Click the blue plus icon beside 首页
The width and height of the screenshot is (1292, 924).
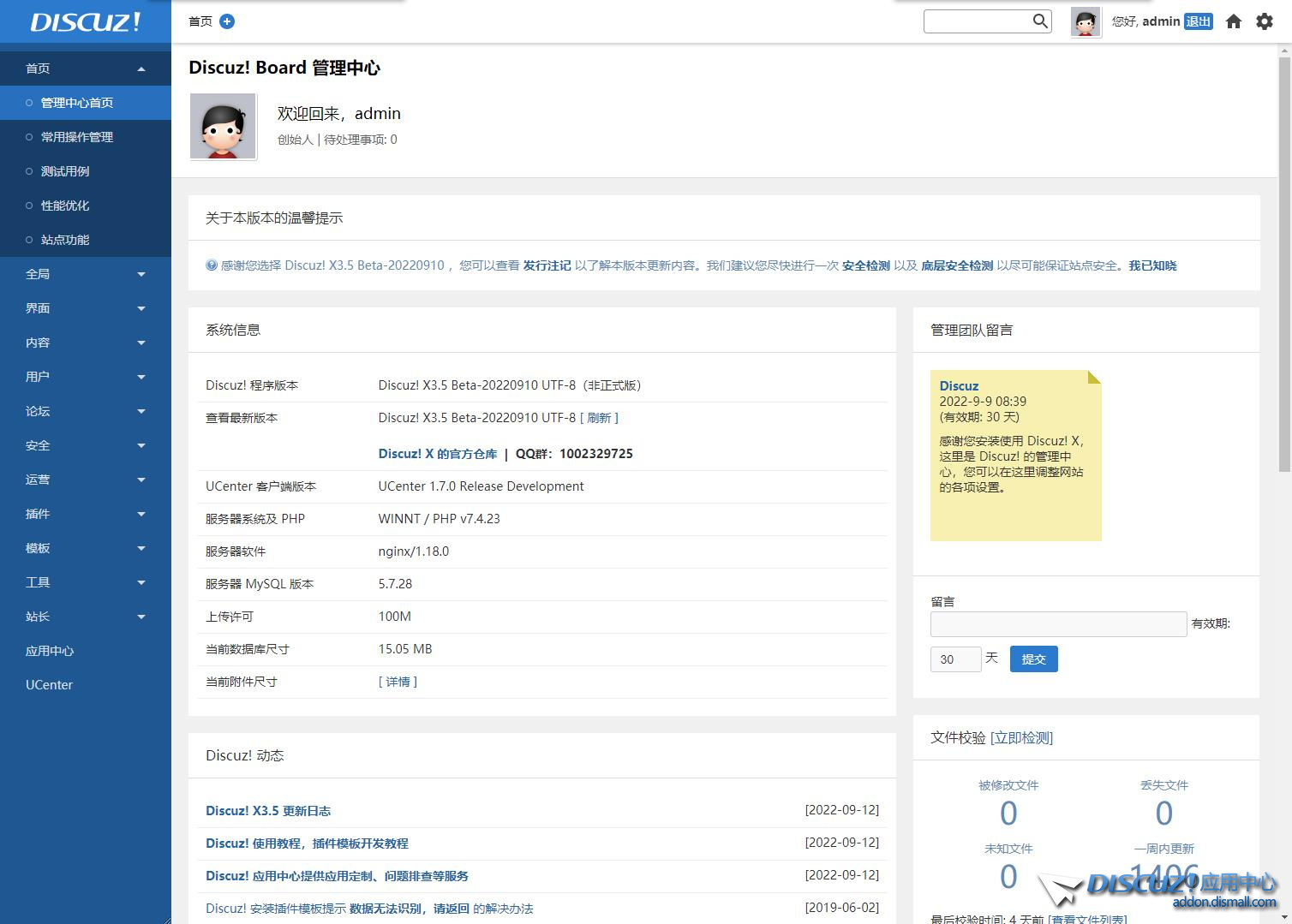227,21
